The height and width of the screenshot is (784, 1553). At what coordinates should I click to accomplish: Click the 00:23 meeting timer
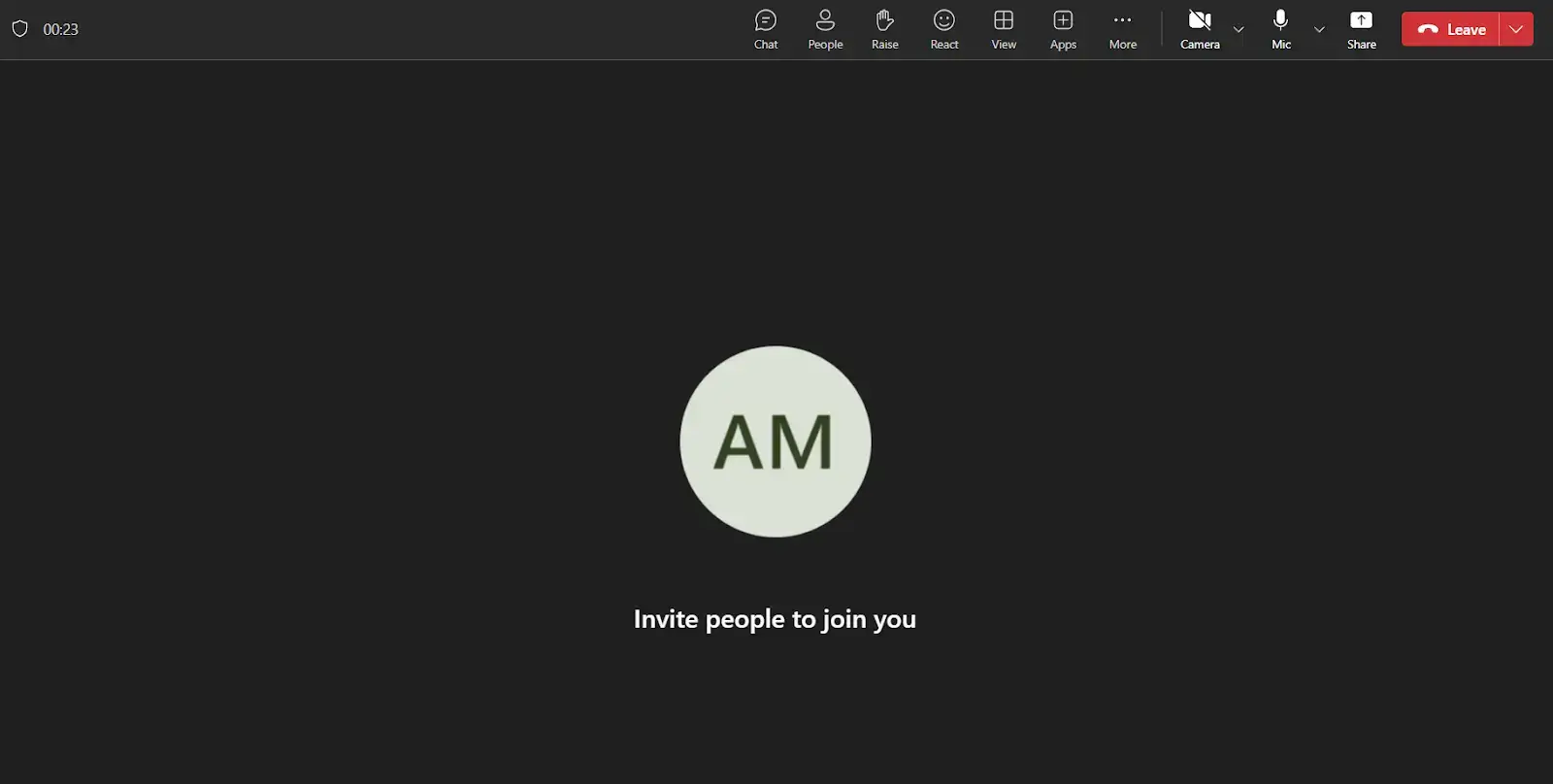(x=60, y=29)
